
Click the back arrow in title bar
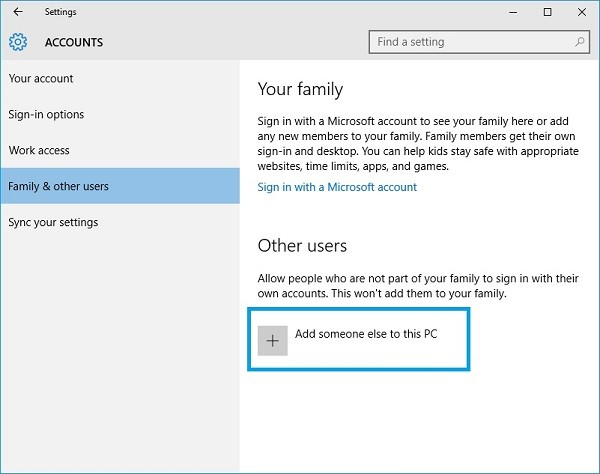[17, 12]
